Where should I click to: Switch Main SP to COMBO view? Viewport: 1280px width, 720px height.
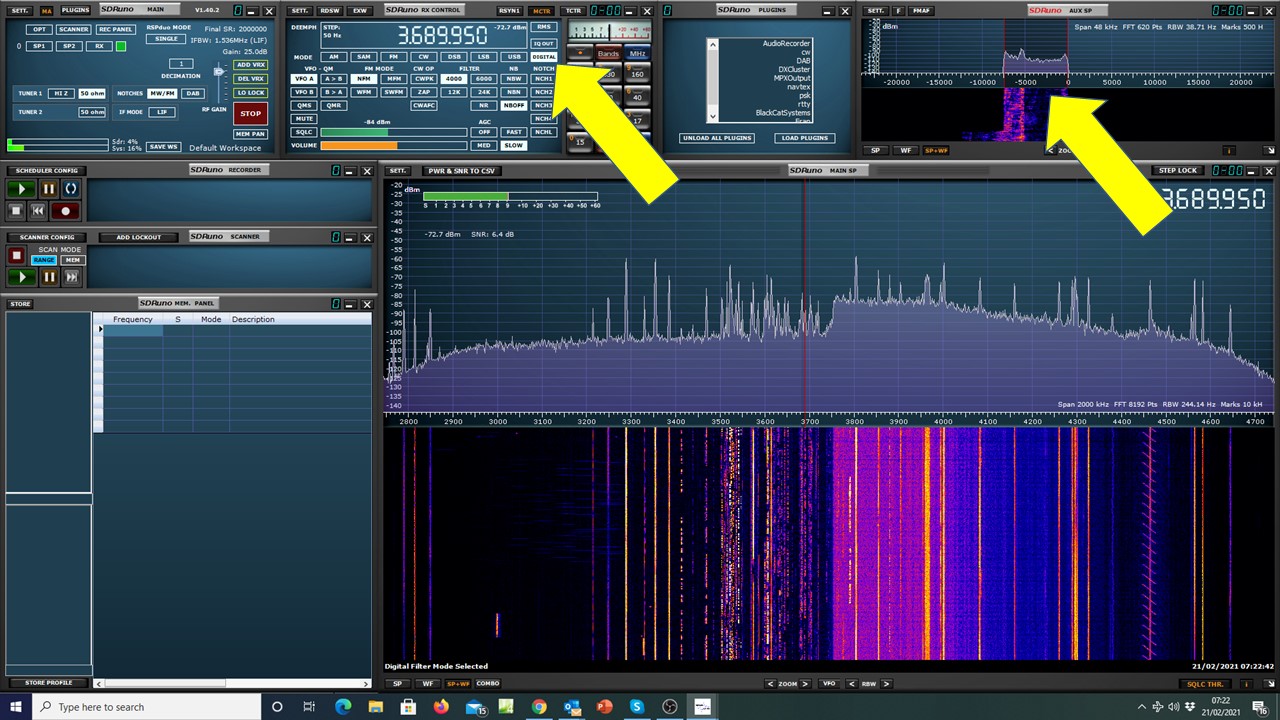[x=487, y=683]
